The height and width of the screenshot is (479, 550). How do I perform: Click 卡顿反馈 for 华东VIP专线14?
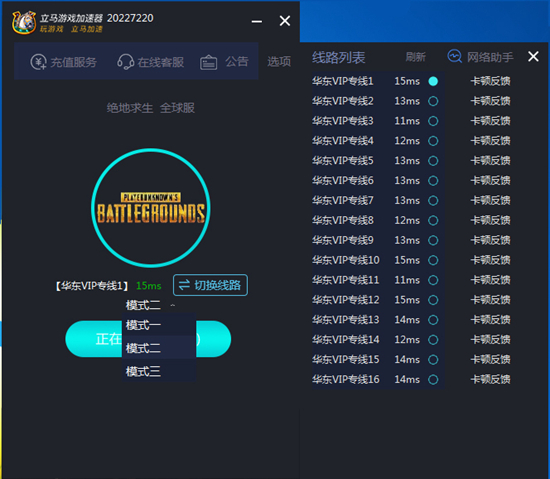coord(490,340)
